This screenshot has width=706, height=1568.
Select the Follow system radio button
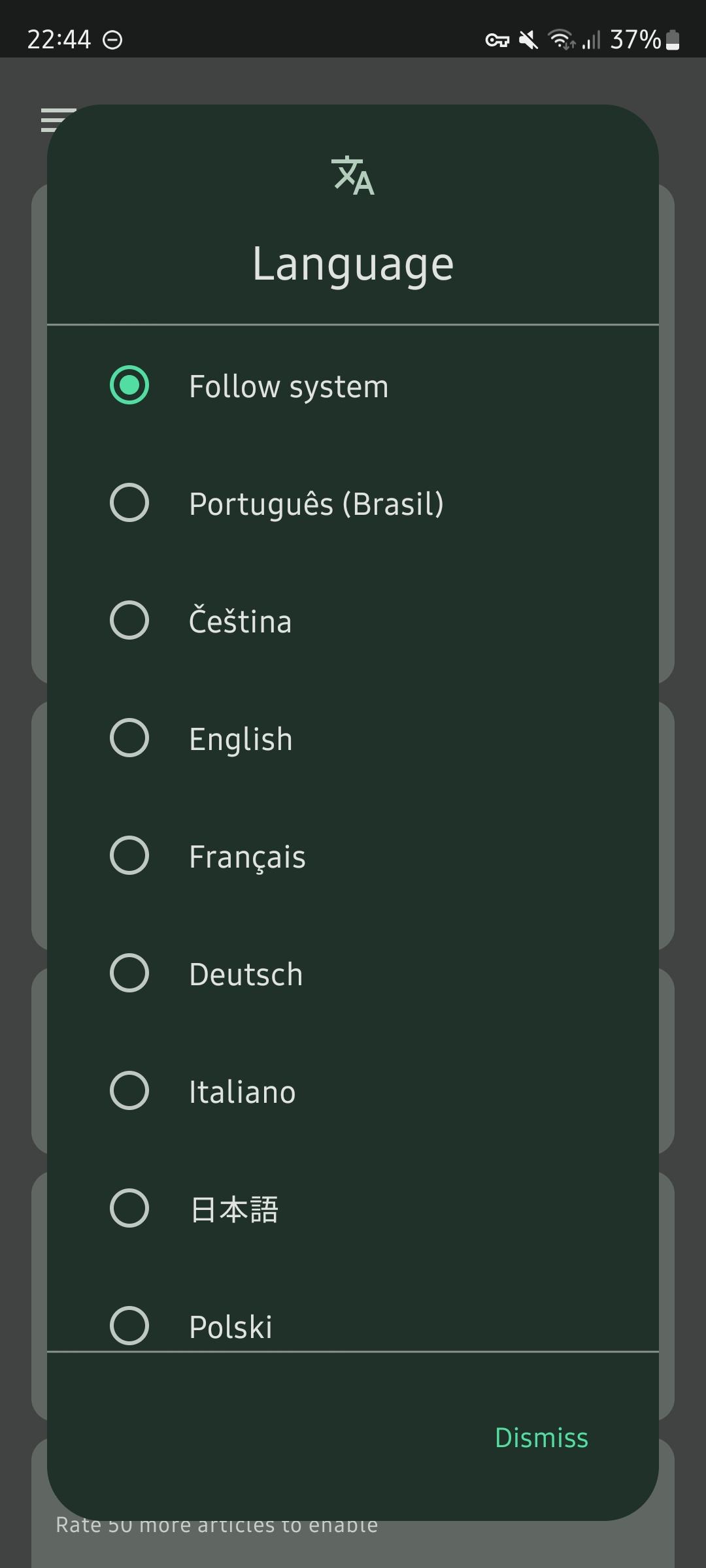tap(129, 385)
